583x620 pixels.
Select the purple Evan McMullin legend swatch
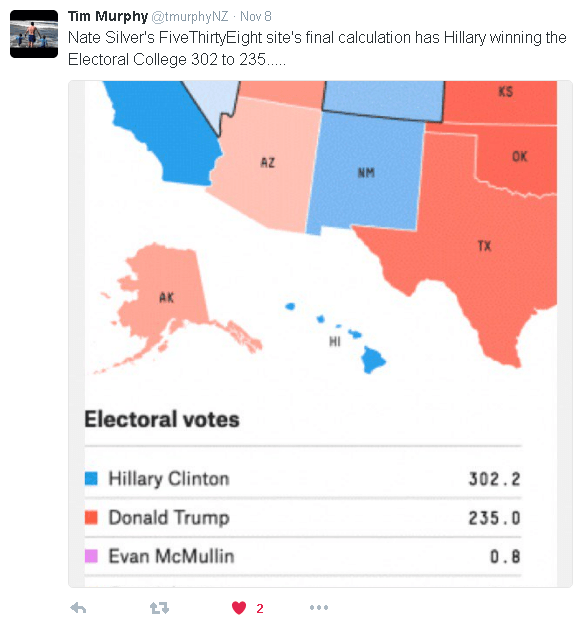[91, 556]
